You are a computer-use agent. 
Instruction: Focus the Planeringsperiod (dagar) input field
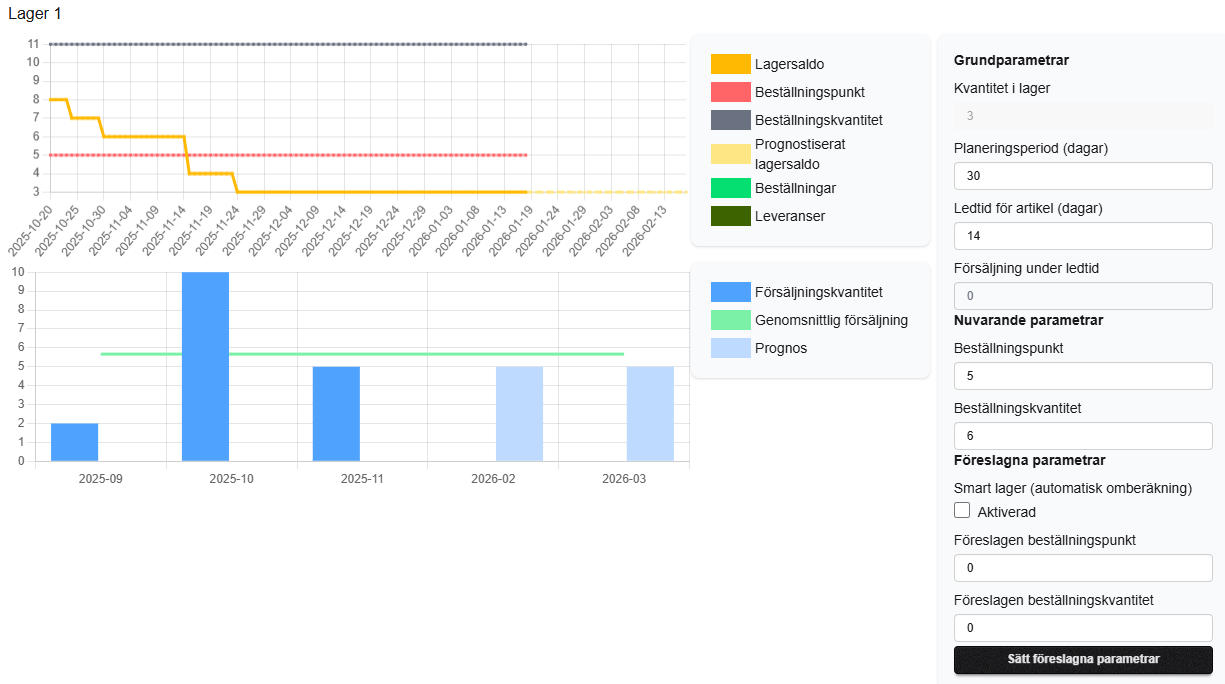pyautogui.click(x=1083, y=176)
